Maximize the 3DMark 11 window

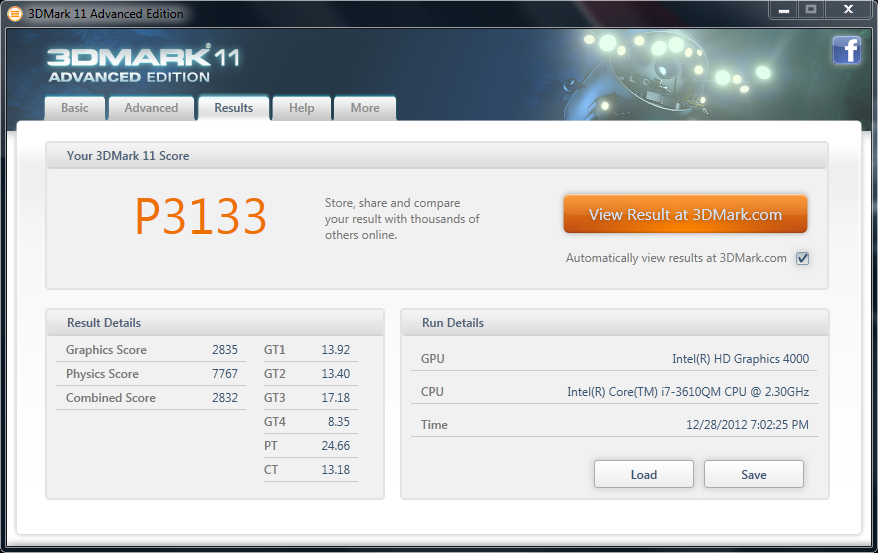[x=810, y=10]
